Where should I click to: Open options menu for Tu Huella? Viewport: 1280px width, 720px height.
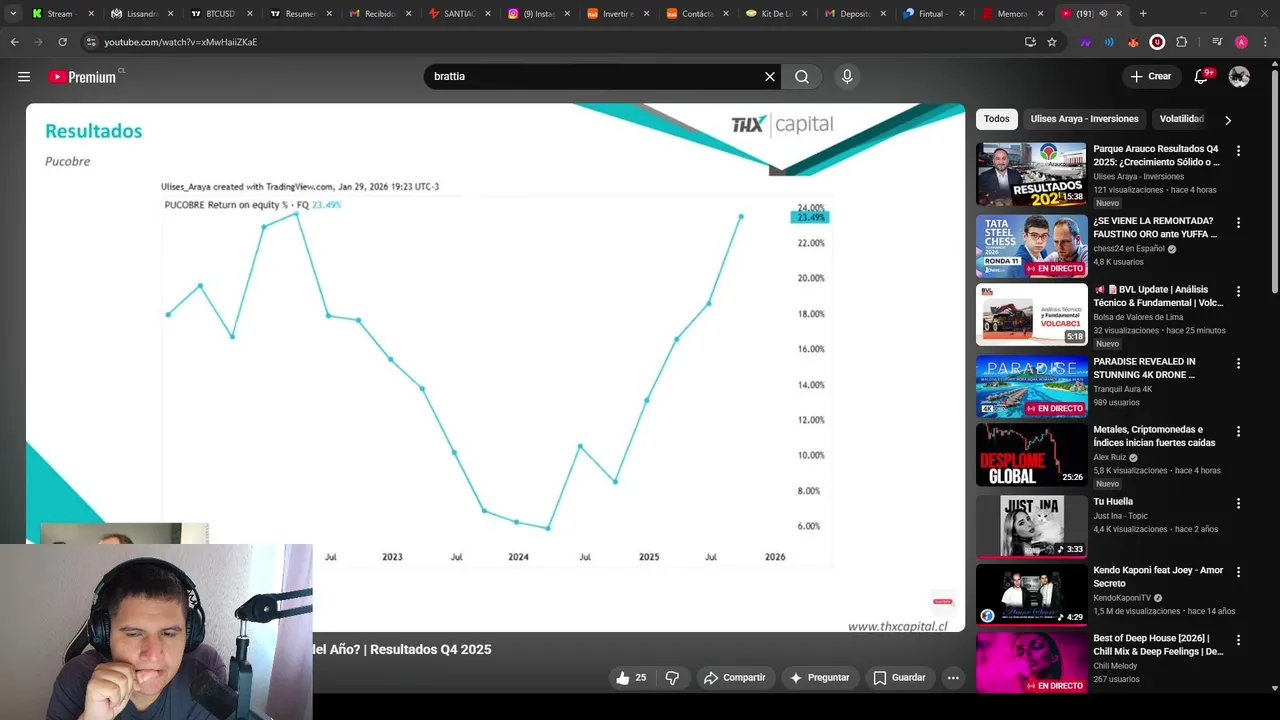1238,504
